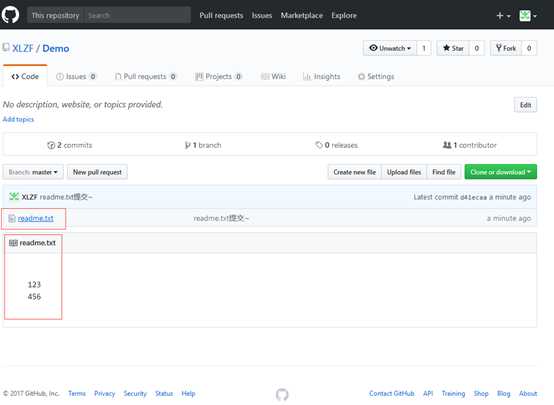Open the Branch: master dropdown
Image resolution: width=554 pixels, height=405 pixels.
click(33, 172)
